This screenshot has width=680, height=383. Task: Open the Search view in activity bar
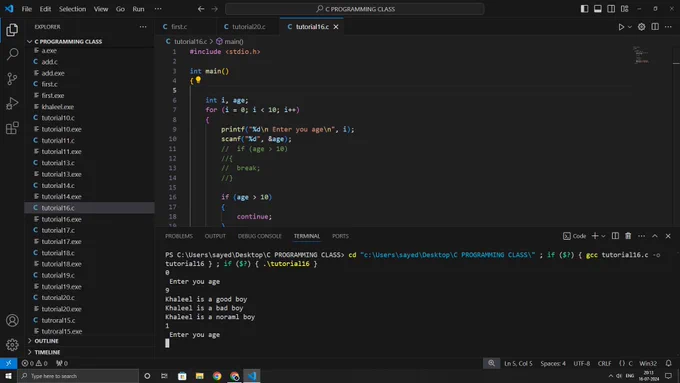12,54
